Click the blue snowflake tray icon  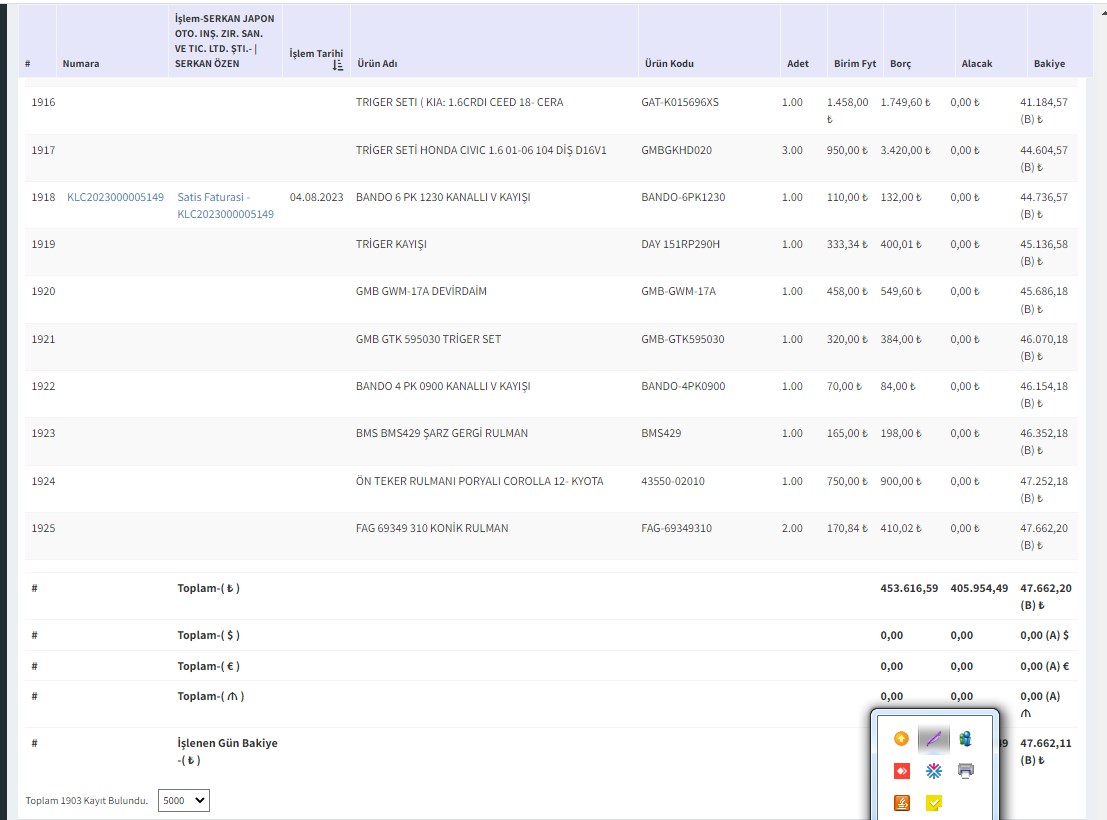pyautogui.click(x=933, y=771)
